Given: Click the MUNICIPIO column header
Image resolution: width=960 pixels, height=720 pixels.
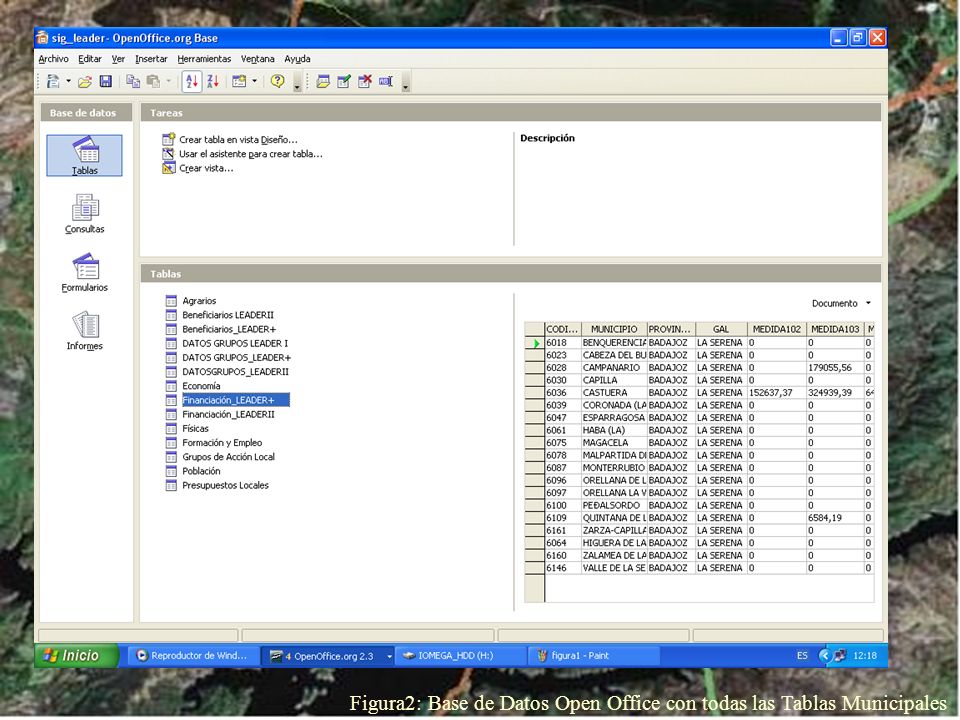Looking at the screenshot, I should point(614,329).
